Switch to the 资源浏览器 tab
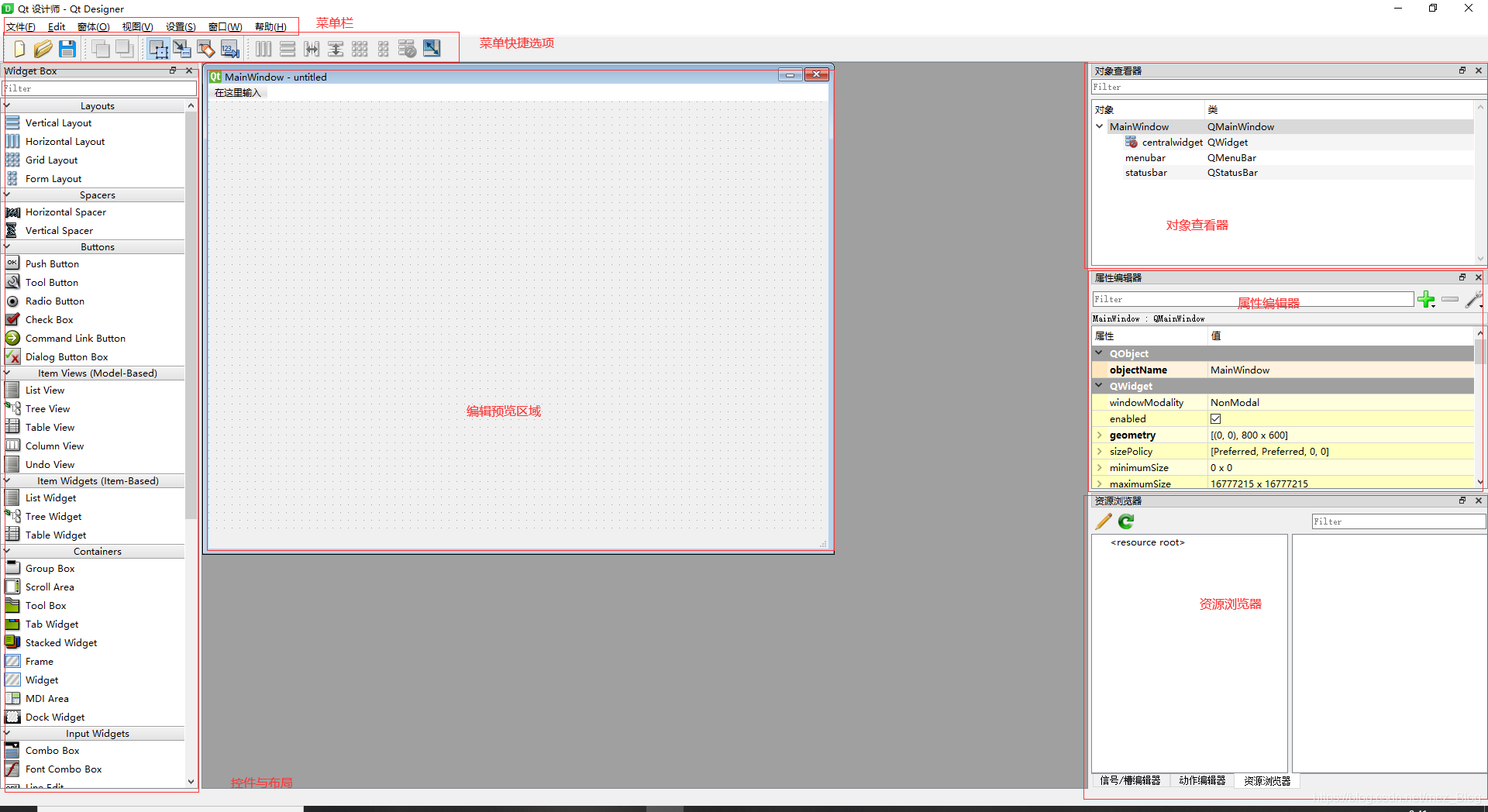Screen dimensions: 1488x812 coord(1267,781)
